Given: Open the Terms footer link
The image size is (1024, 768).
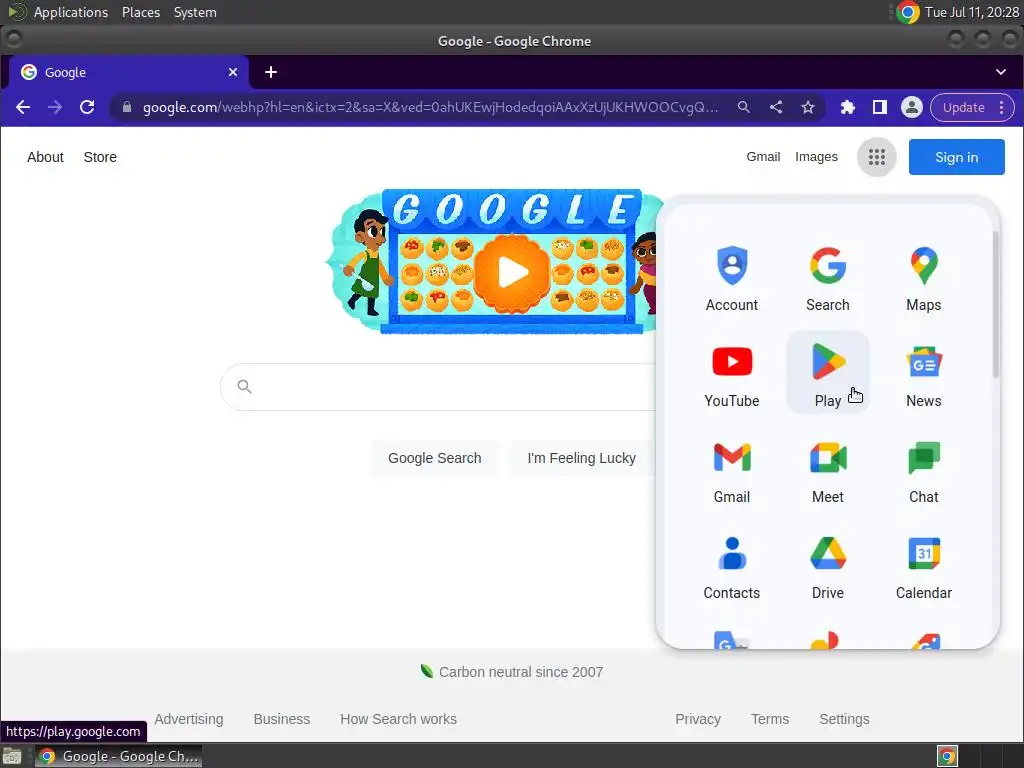Looking at the screenshot, I should point(769,718).
